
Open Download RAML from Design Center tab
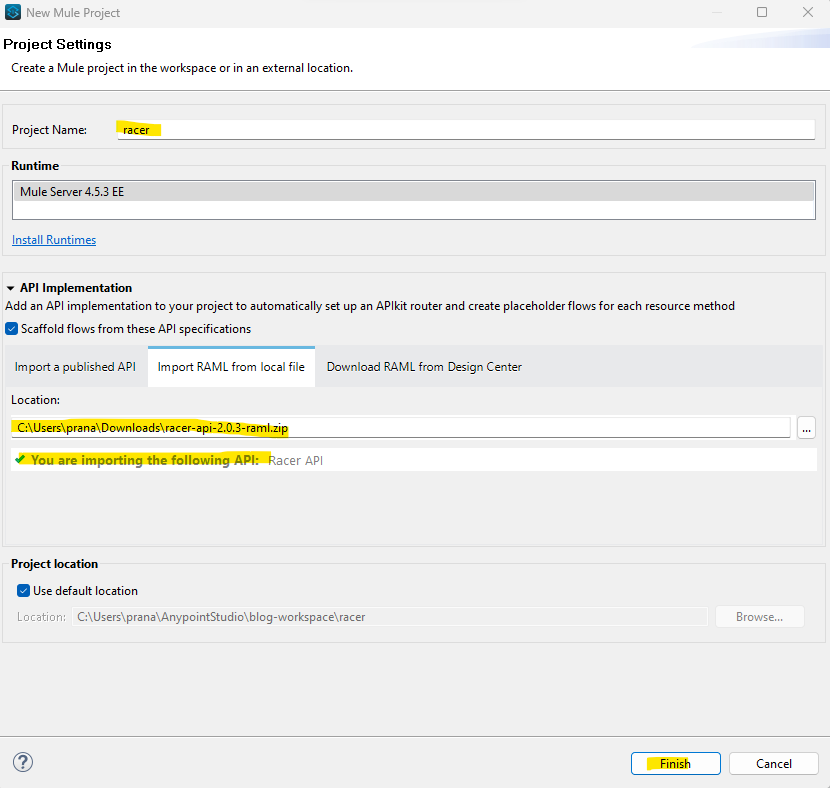424,367
